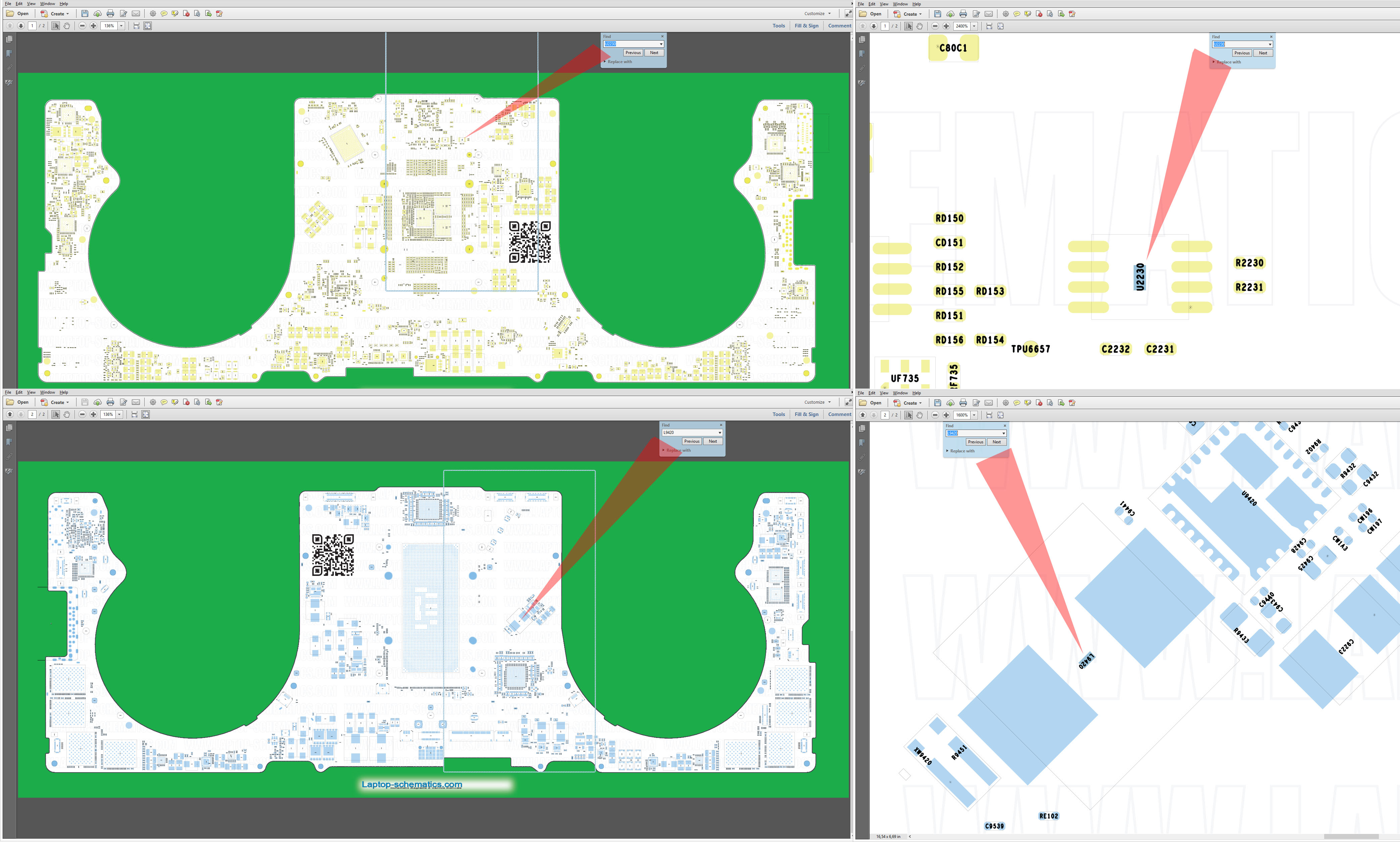Open Fill & Sign pane in the page 2 136% window
Viewport: 1400px width, 842px height.
[x=806, y=415]
